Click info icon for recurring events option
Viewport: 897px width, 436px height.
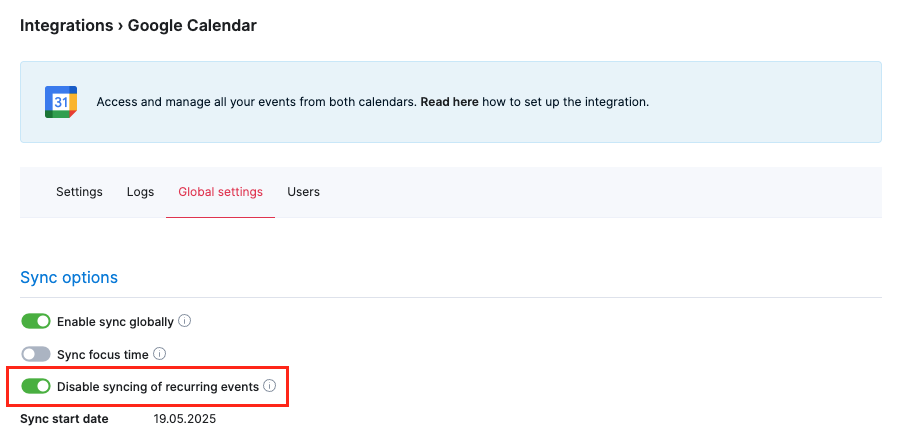(270, 386)
